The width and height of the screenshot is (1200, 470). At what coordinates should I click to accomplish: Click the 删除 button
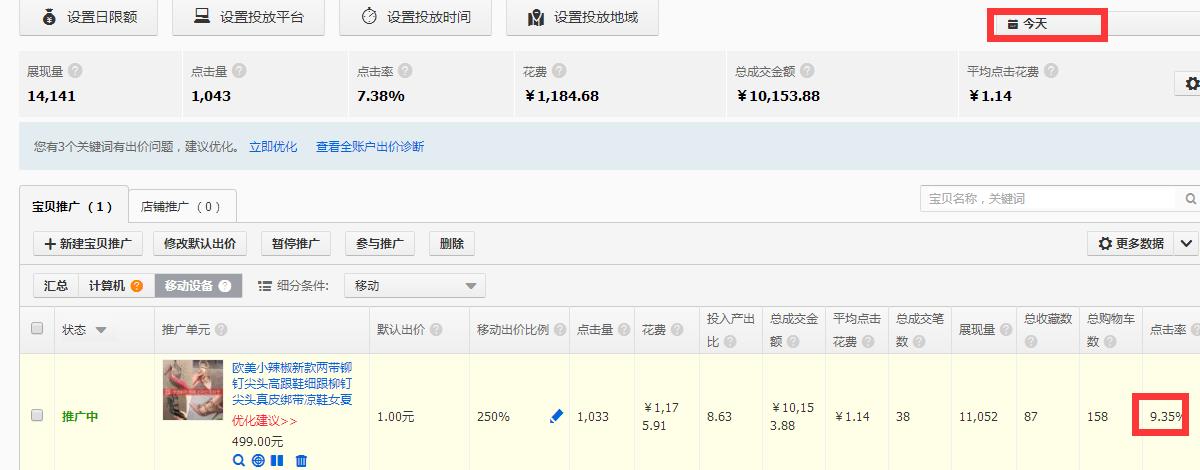pyautogui.click(x=452, y=243)
